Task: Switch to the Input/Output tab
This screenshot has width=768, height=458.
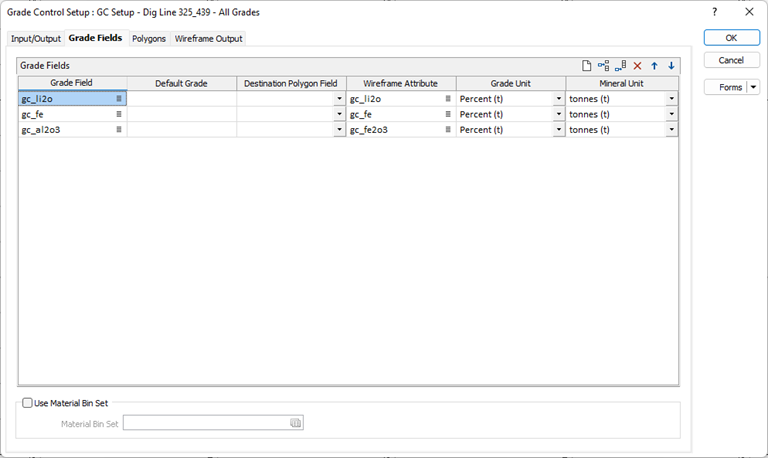Action: 35,39
